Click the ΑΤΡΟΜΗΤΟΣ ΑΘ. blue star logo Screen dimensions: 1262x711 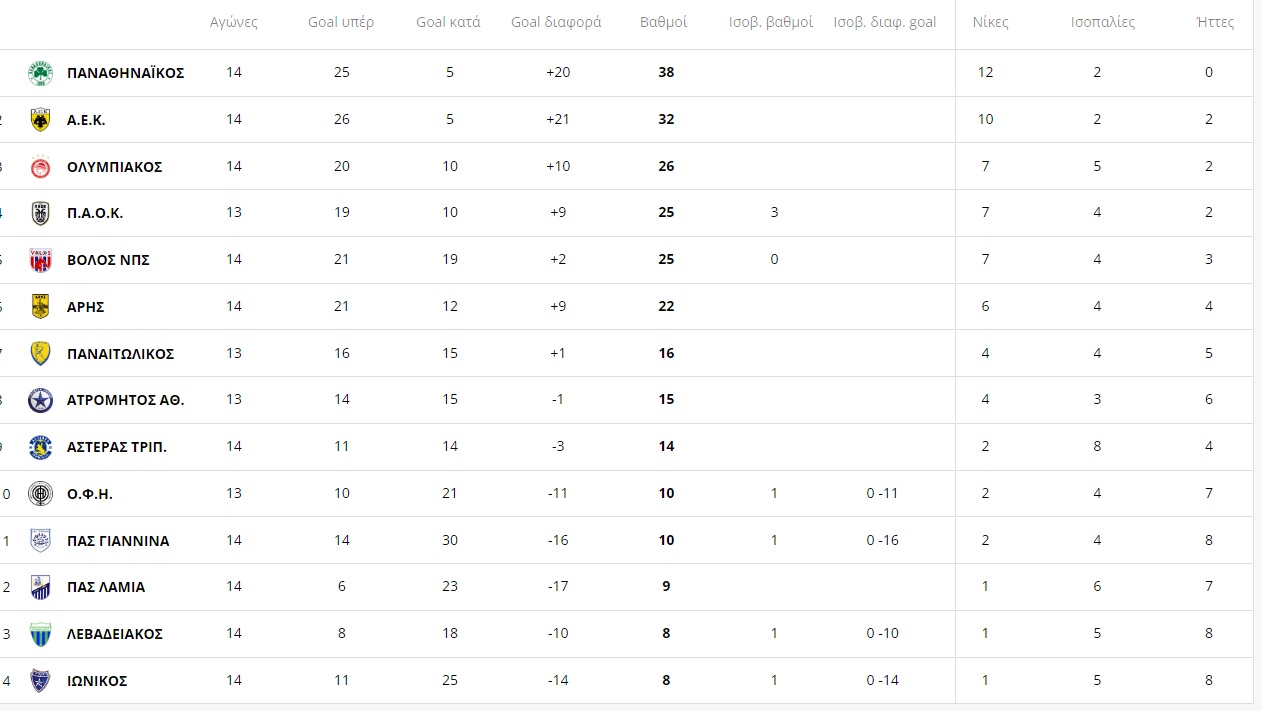pos(40,400)
